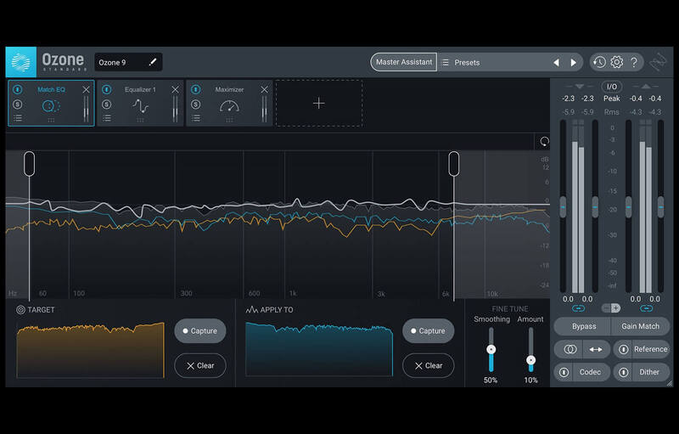This screenshot has height=434, width=679.
Task: Click the Apply To Clear button
Action: pyautogui.click(x=428, y=366)
